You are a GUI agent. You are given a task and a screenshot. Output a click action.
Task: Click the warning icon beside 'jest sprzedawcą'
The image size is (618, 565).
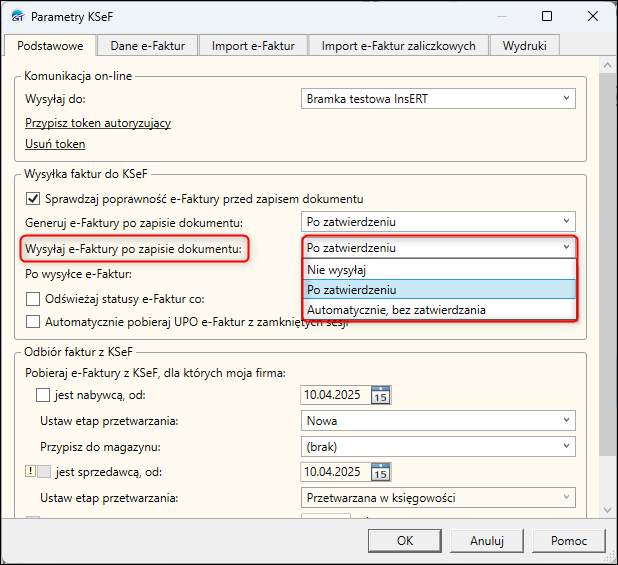click(x=28, y=472)
